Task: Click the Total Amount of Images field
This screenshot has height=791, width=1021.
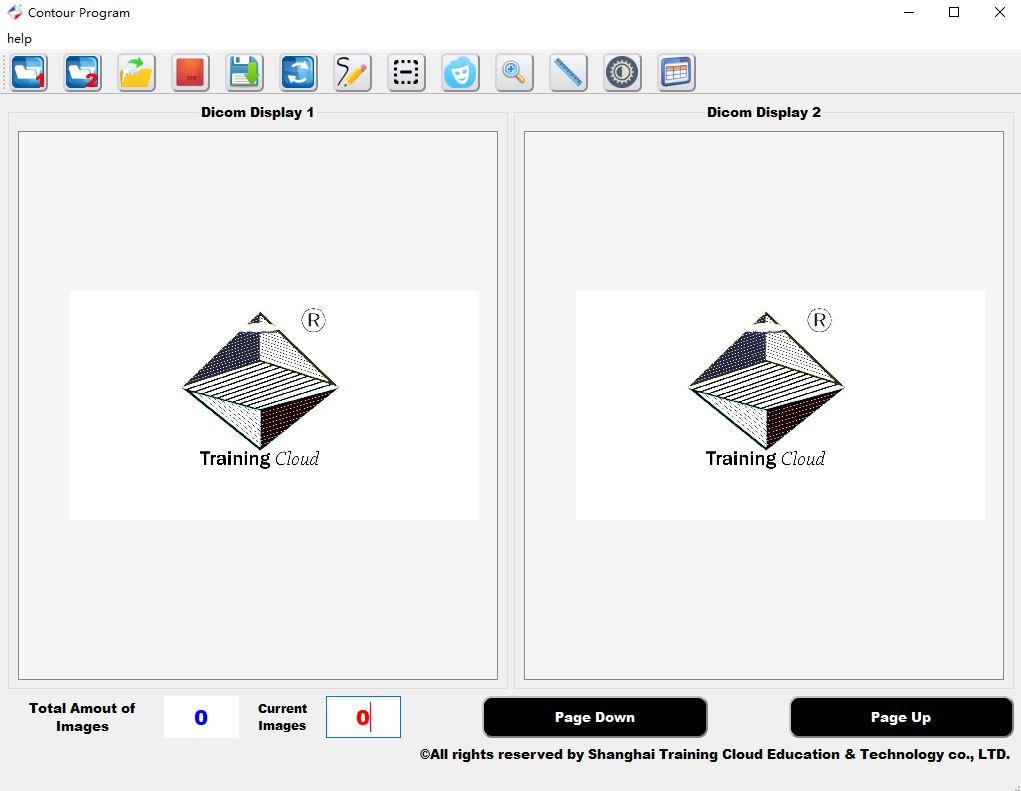Action: coord(201,717)
